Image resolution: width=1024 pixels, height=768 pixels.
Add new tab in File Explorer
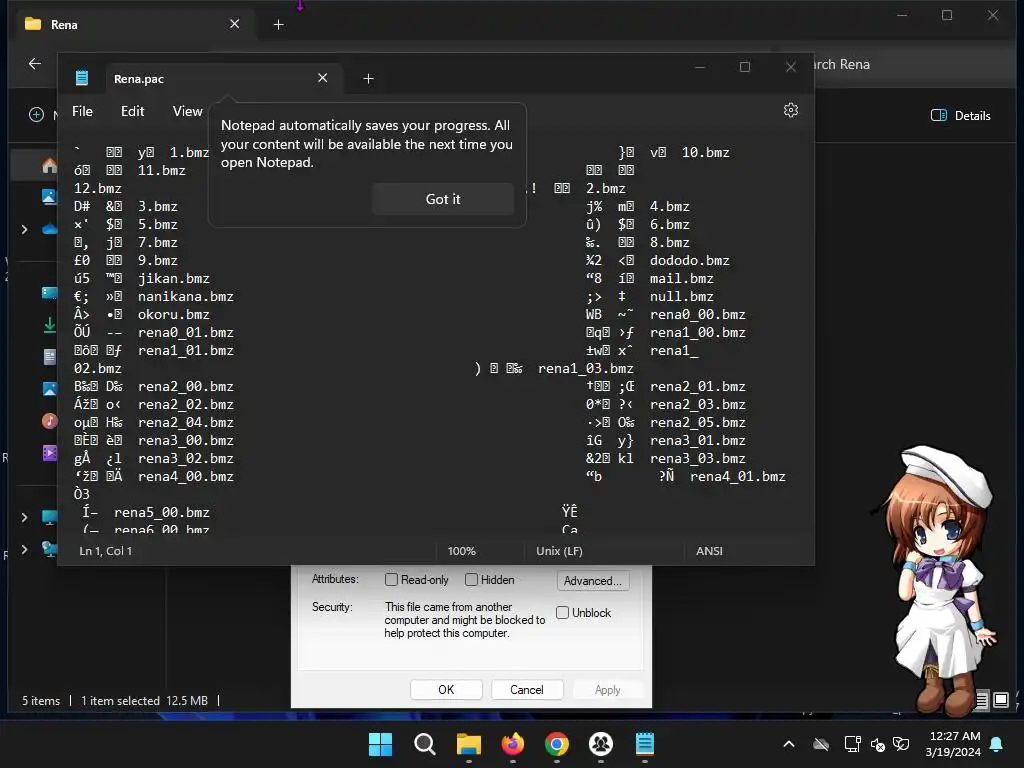tap(278, 25)
